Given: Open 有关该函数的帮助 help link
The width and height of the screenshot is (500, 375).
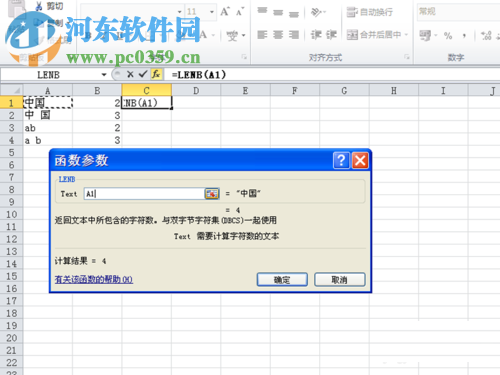Looking at the screenshot, I should [x=94, y=279].
